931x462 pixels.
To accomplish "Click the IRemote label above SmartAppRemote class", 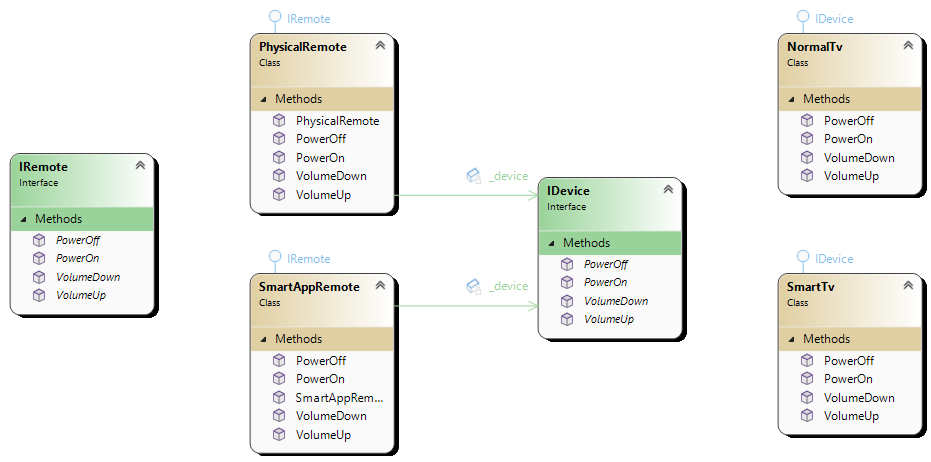I will 308,259.
